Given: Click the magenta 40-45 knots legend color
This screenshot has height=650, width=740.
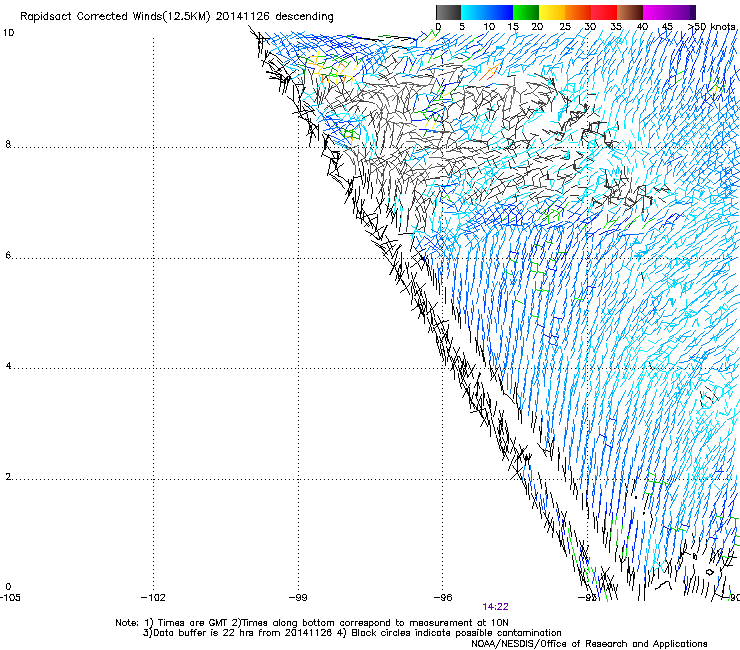Looking at the screenshot, I should point(656,12).
